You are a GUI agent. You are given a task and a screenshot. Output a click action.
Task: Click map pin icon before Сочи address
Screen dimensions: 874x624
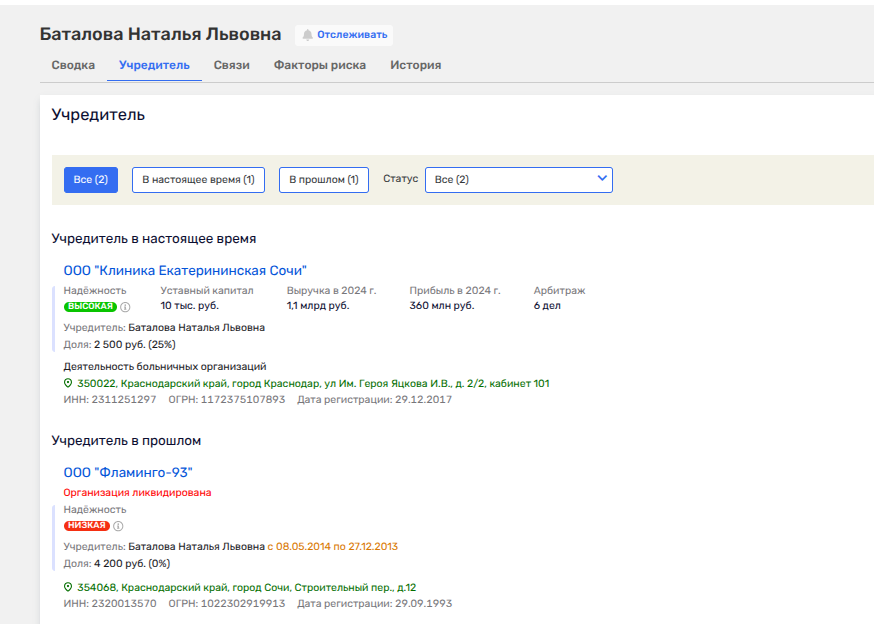pyautogui.click(x=68, y=587)
